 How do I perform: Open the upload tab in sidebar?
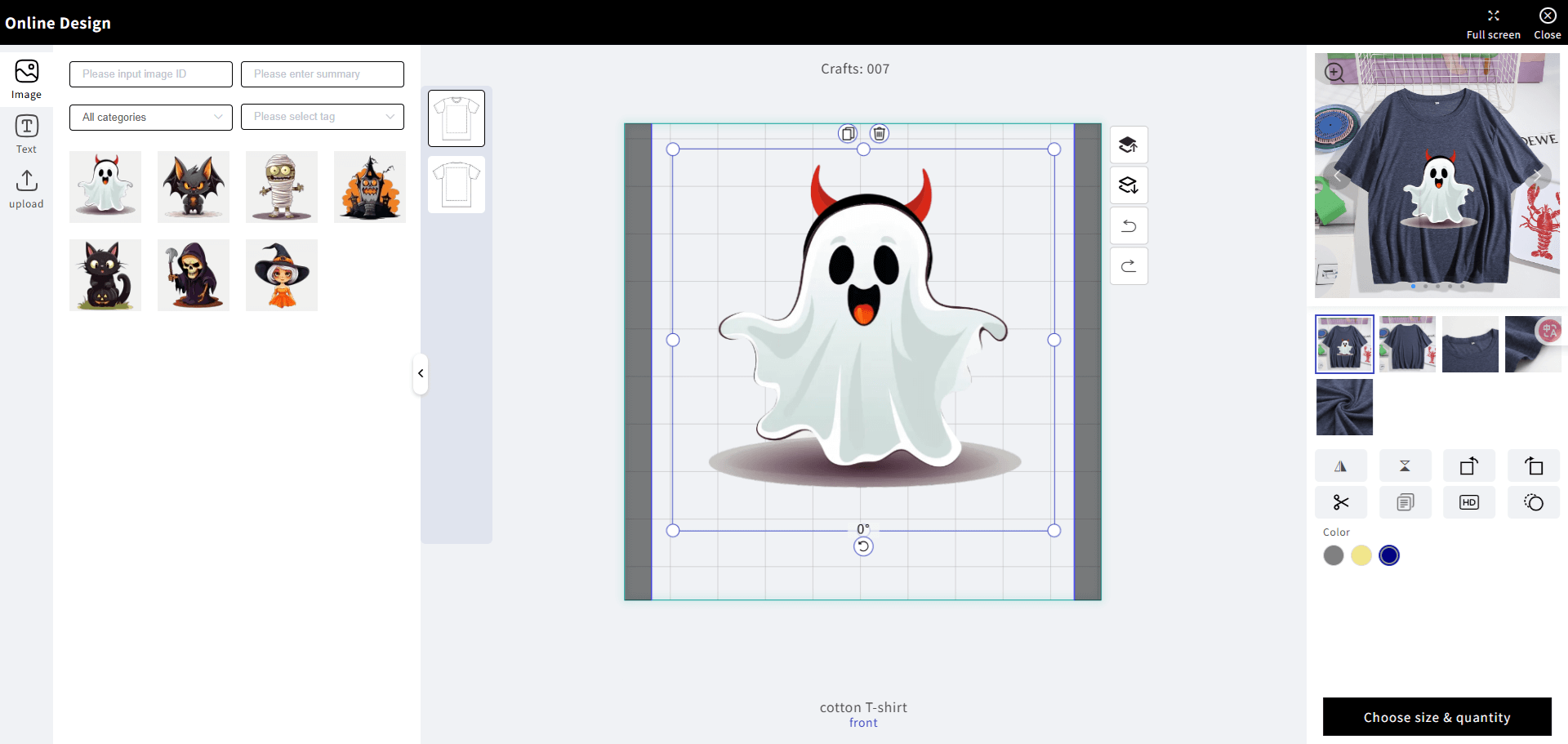tap(26, 189)
